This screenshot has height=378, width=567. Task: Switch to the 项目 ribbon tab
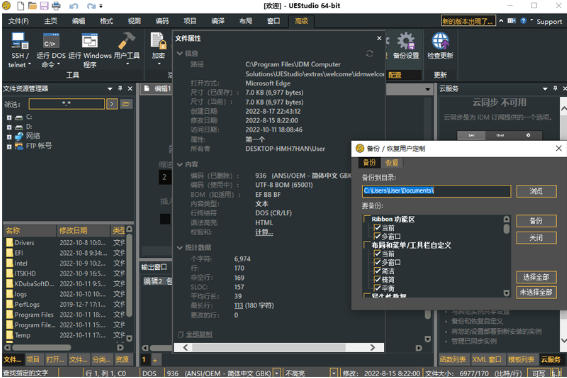coord(190,21)
